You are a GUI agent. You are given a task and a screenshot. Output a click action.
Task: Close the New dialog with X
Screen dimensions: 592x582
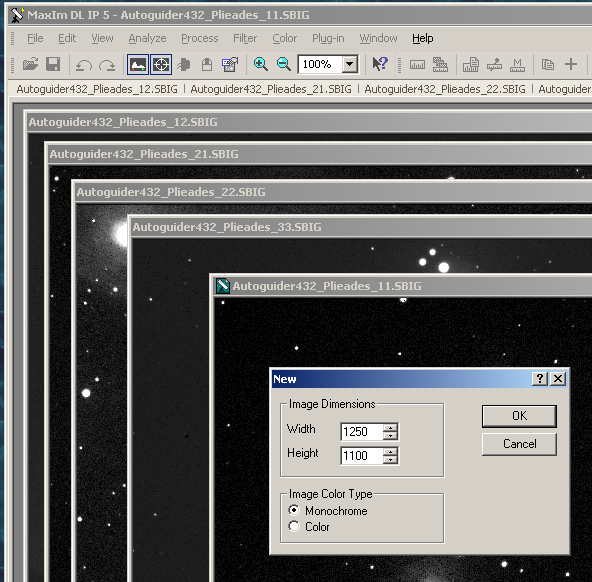tap(558, 379)
